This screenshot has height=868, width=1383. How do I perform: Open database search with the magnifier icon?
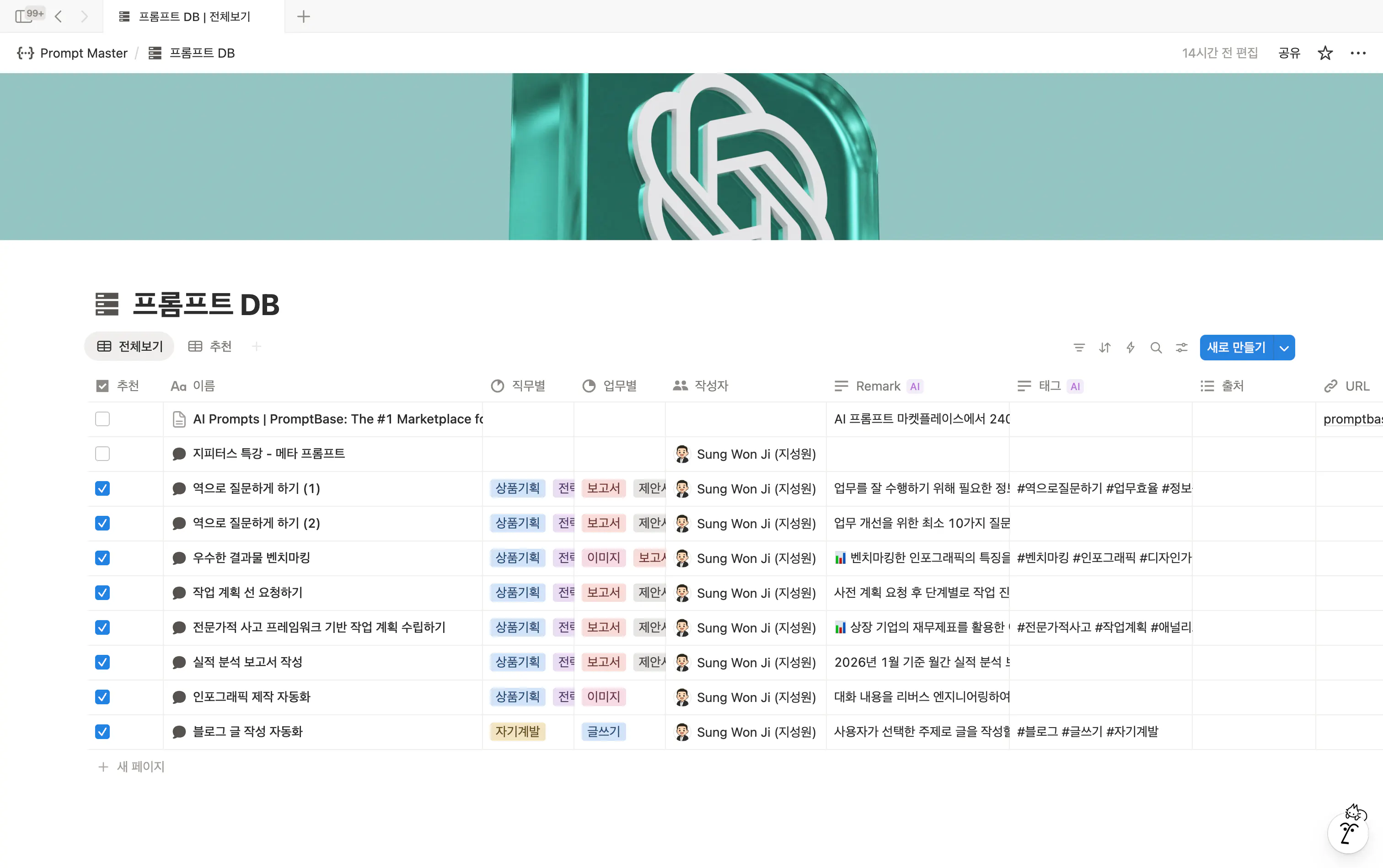(1156, 347)
